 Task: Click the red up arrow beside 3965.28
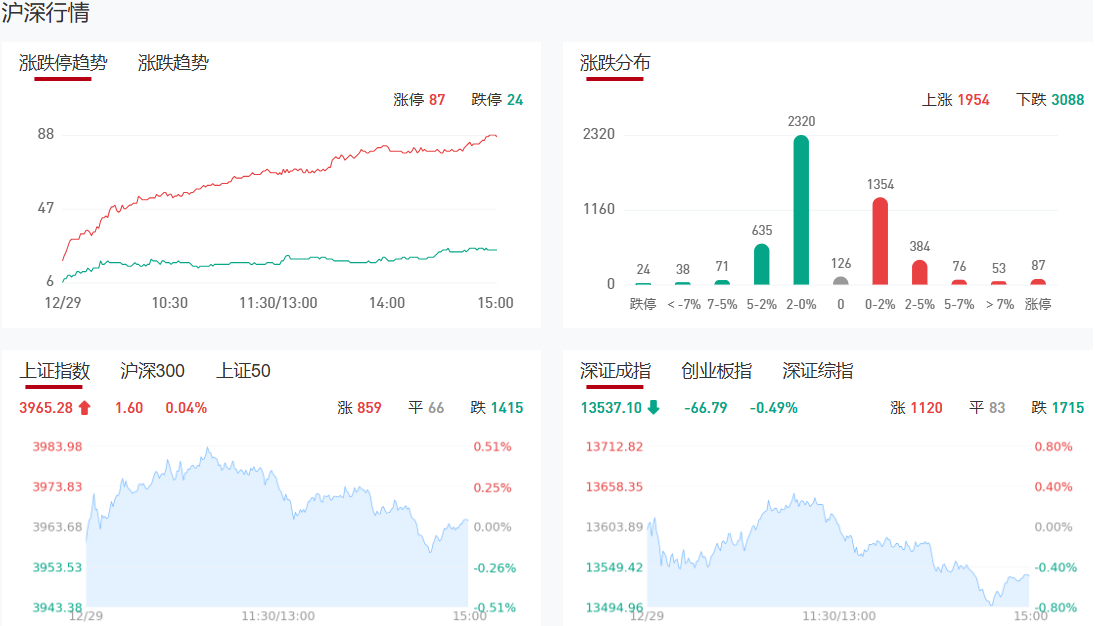click(84, 408)
